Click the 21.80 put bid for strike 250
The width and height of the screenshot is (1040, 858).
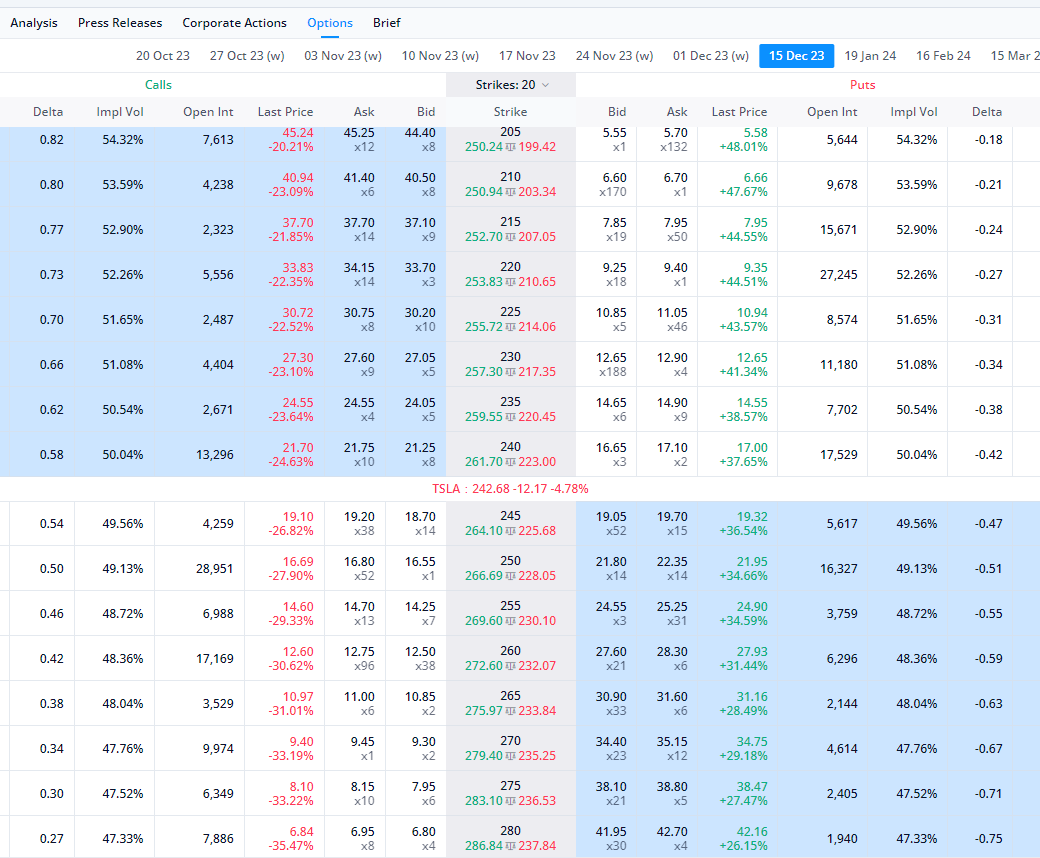click(x=611, y=562)
